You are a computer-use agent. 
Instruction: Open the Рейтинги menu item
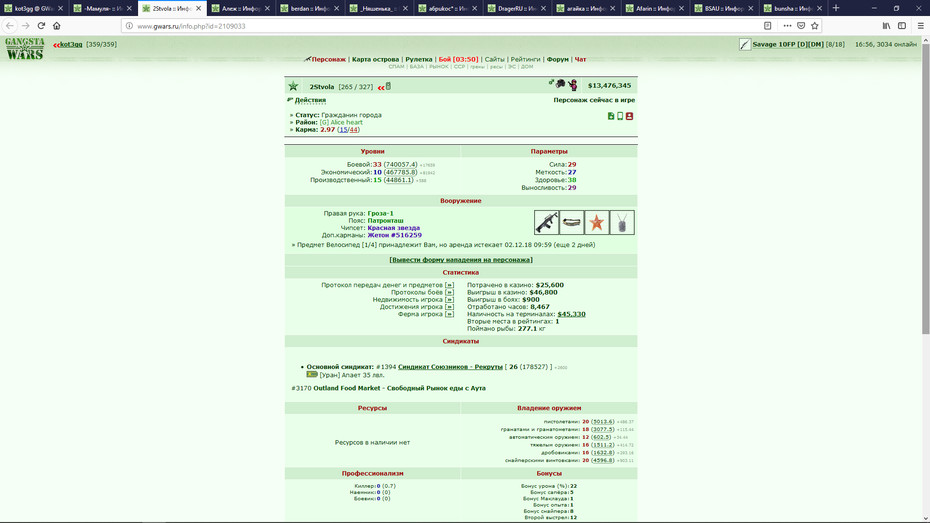click(525, 59)
